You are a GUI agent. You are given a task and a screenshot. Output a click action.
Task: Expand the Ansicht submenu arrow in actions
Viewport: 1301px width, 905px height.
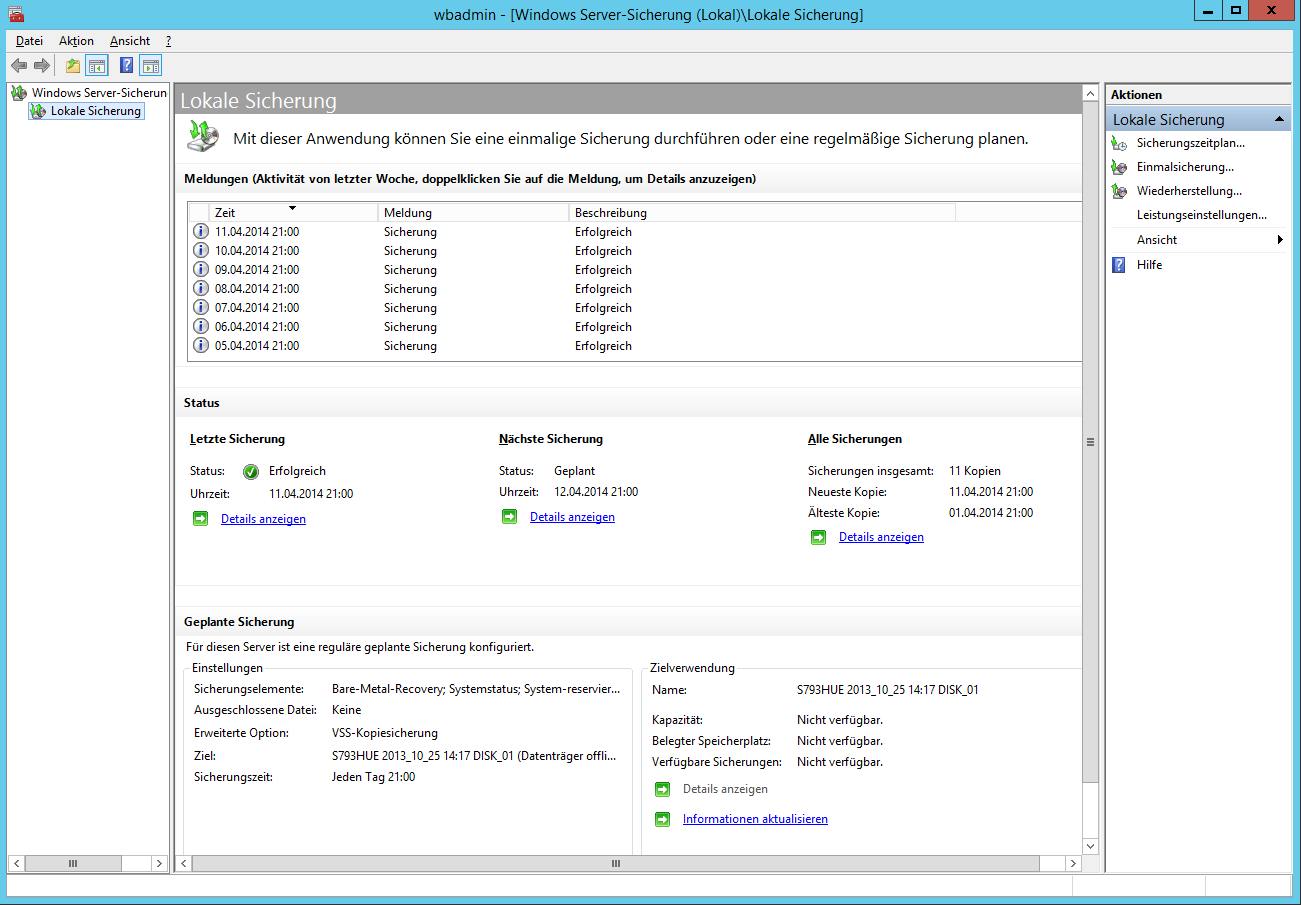click(x=1279, y=240)
